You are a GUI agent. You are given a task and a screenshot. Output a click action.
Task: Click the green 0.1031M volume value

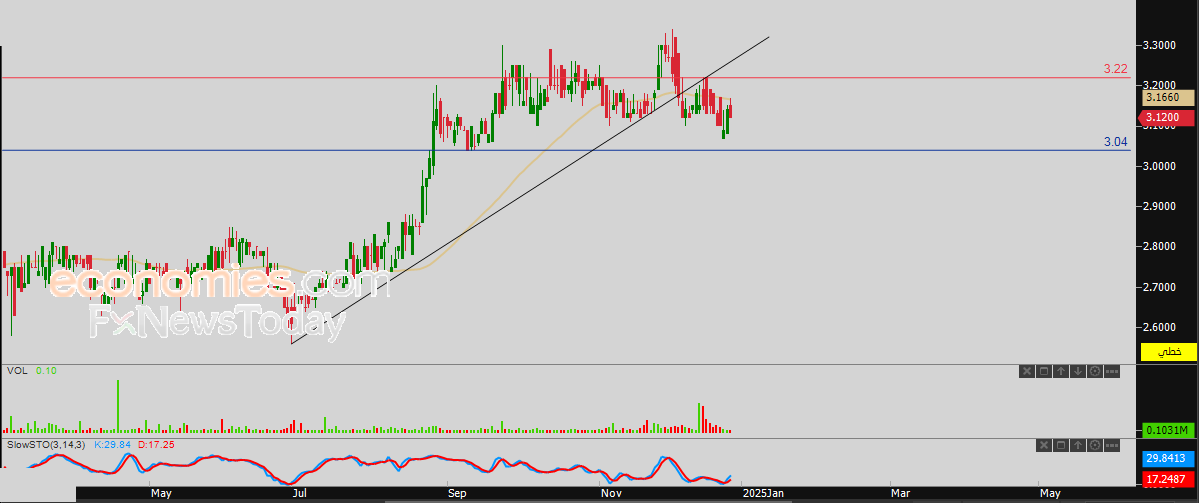point(1168,430)
